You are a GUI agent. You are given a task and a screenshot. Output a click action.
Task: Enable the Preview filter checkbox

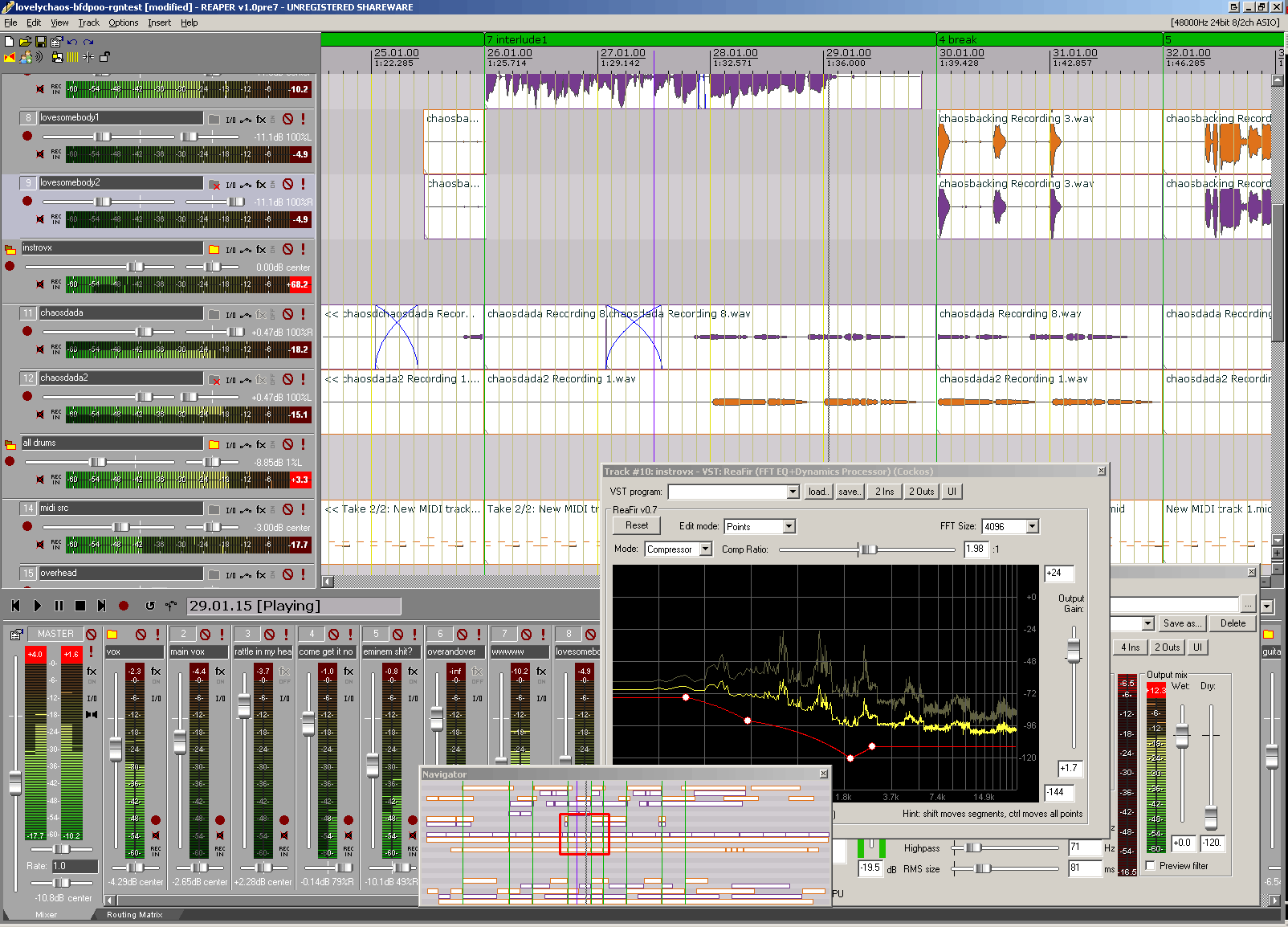pos(1151,865)
